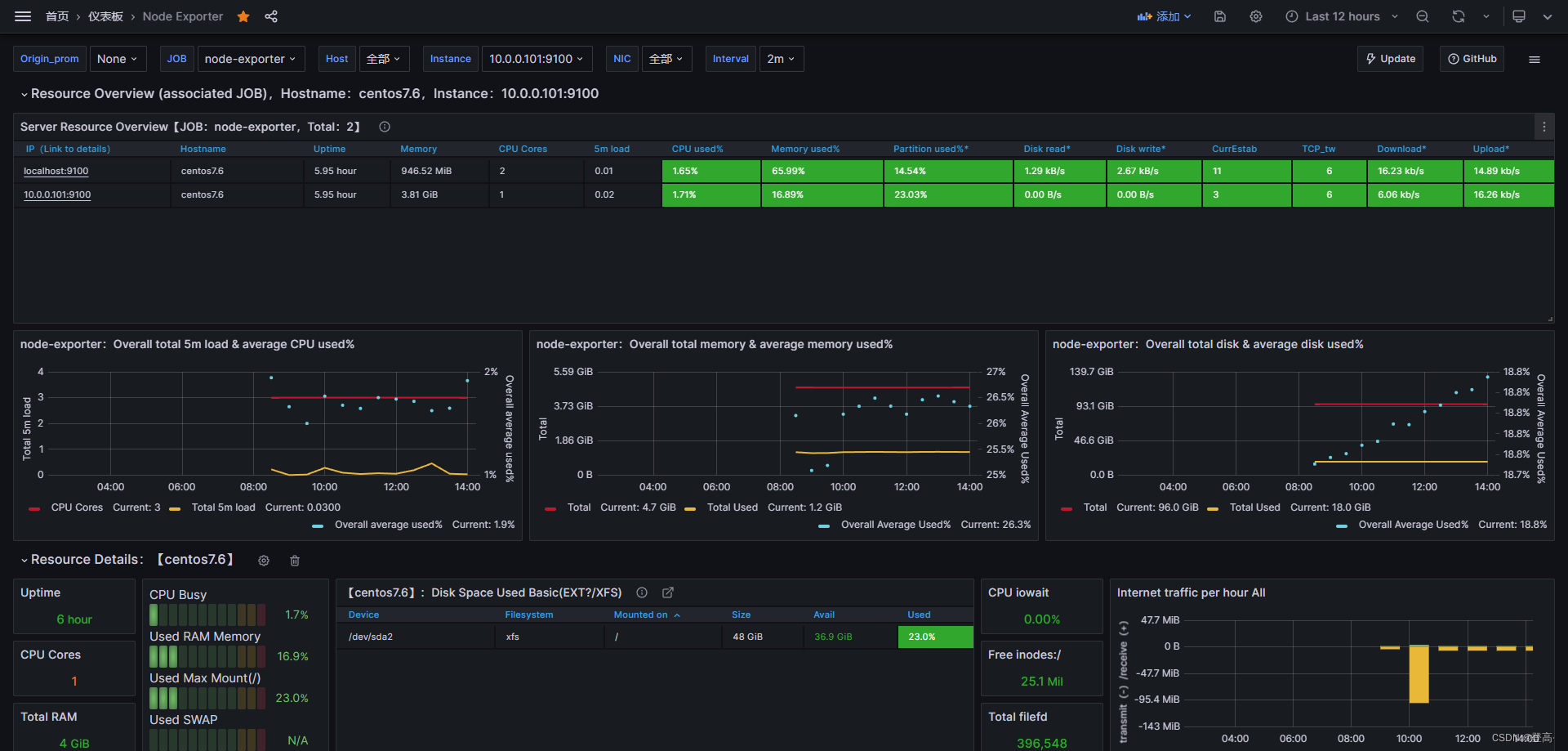Show Disk Space Used panel info
1568x751 pixels.
pyautogui.click(x=642, y=592)
